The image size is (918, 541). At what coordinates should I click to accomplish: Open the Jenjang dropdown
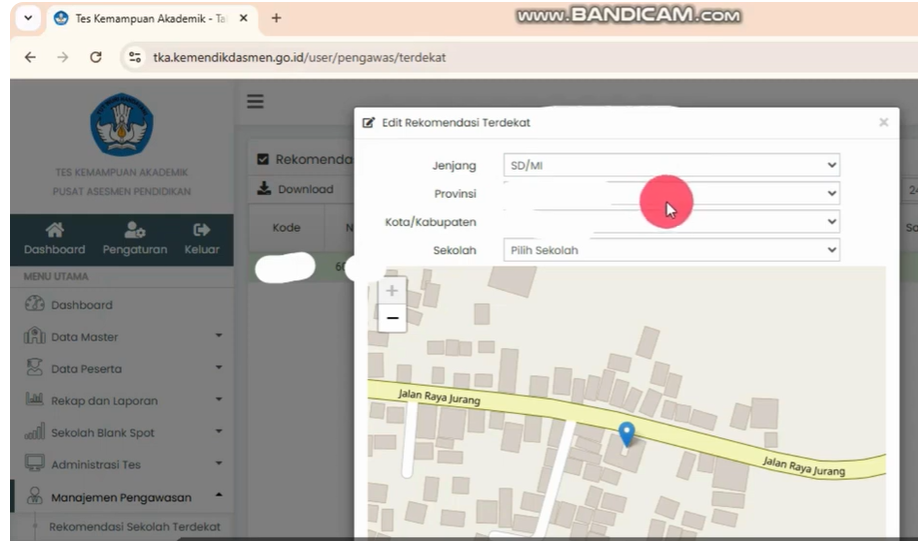(x=670, y=166)
